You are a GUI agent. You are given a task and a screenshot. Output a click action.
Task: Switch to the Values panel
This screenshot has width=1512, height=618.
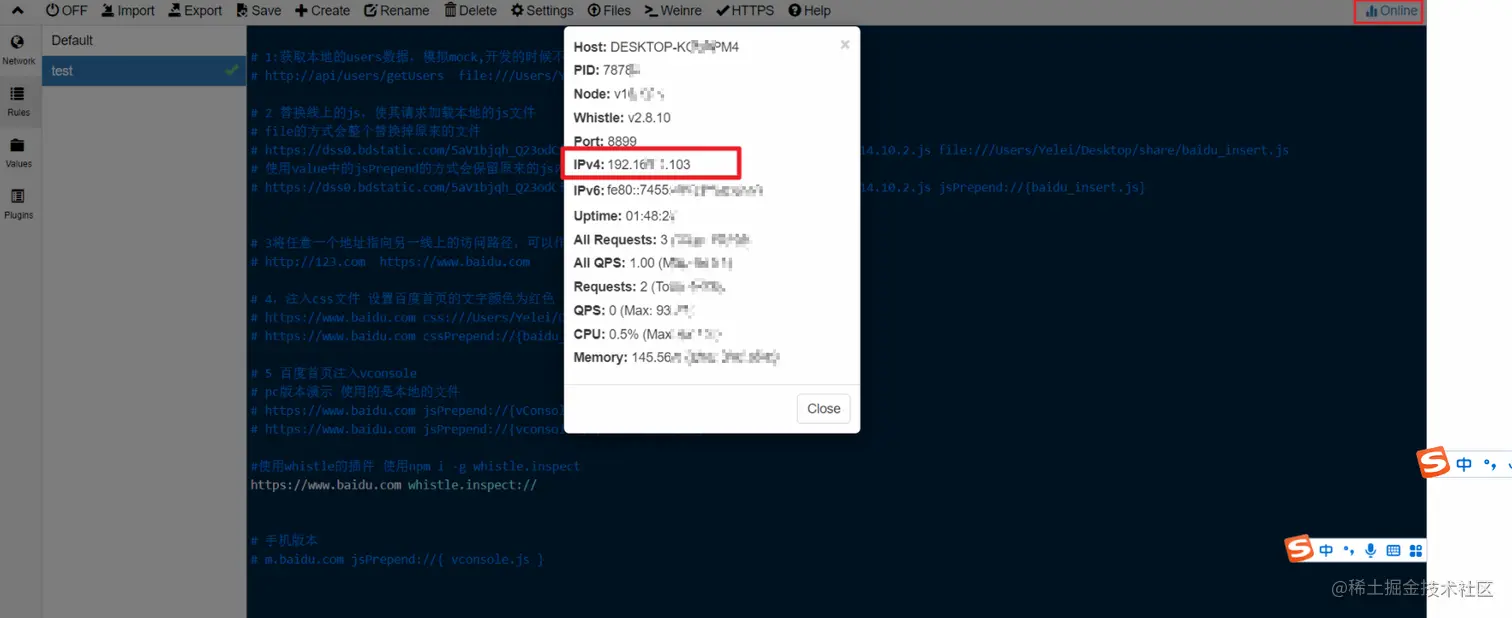(x=18, y=153)
